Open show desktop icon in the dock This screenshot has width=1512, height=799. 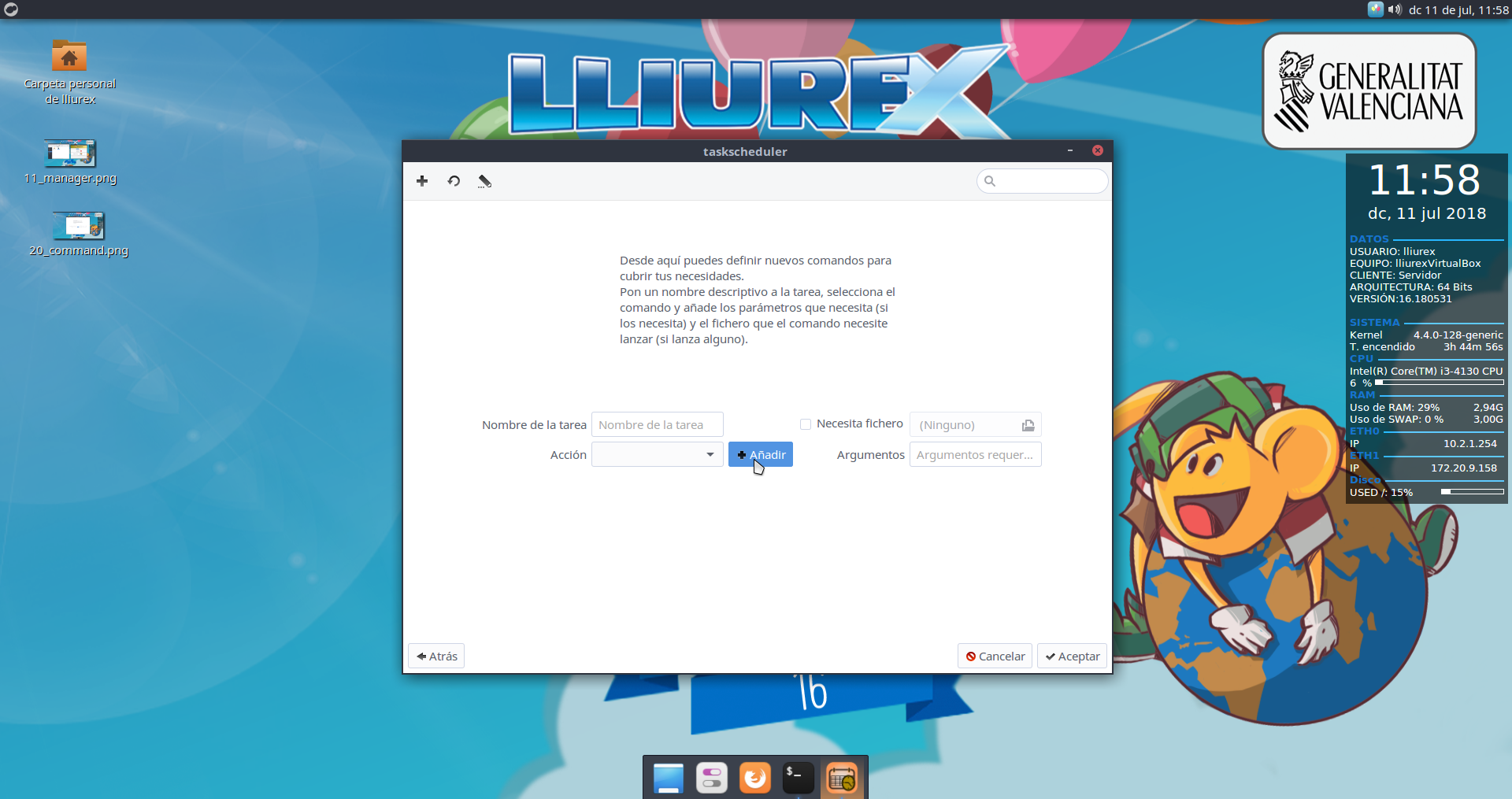[x=669, y=779]
